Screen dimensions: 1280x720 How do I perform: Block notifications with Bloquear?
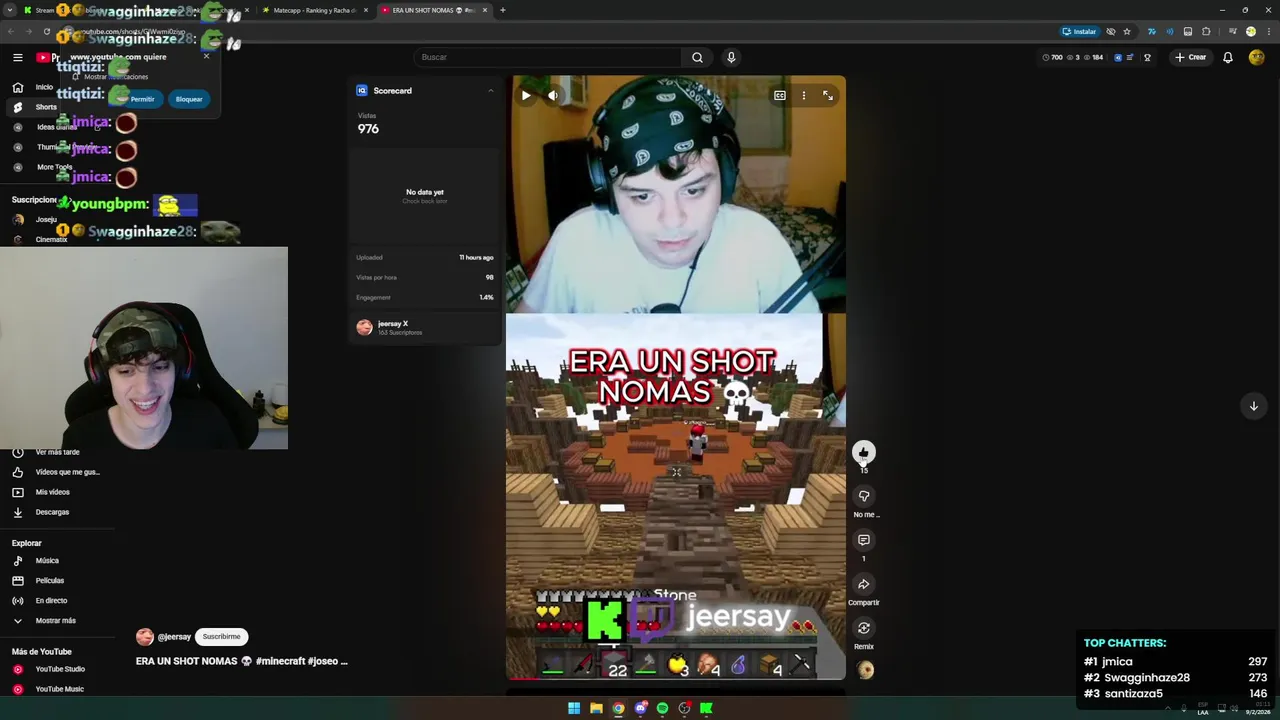click(x=189, y=99)
